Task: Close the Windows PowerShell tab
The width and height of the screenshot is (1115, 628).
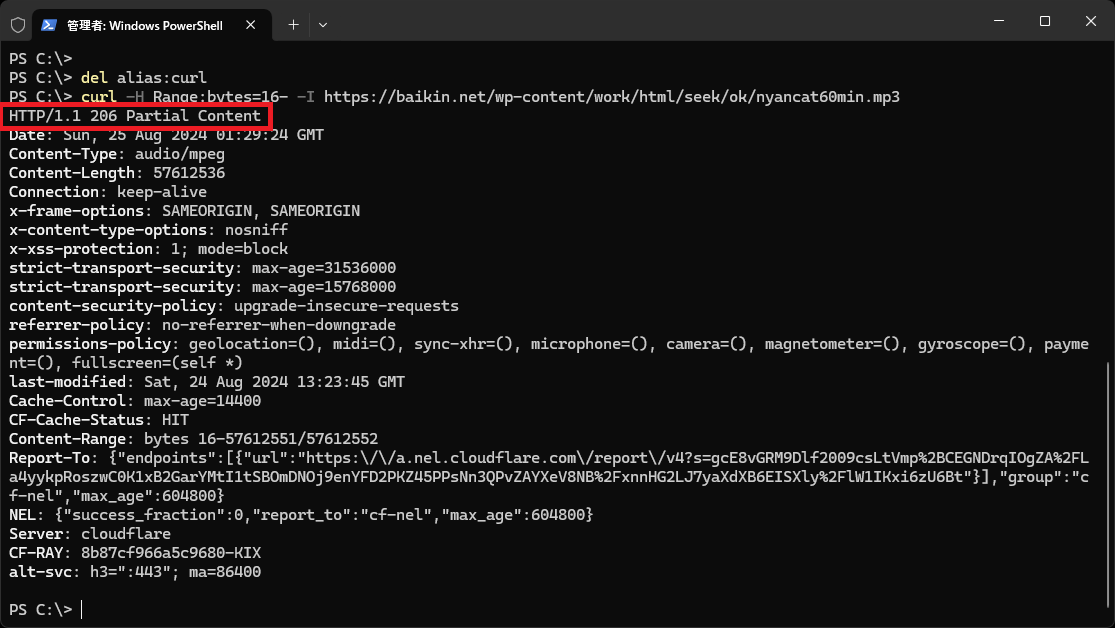Action: [x=250, y=25]
